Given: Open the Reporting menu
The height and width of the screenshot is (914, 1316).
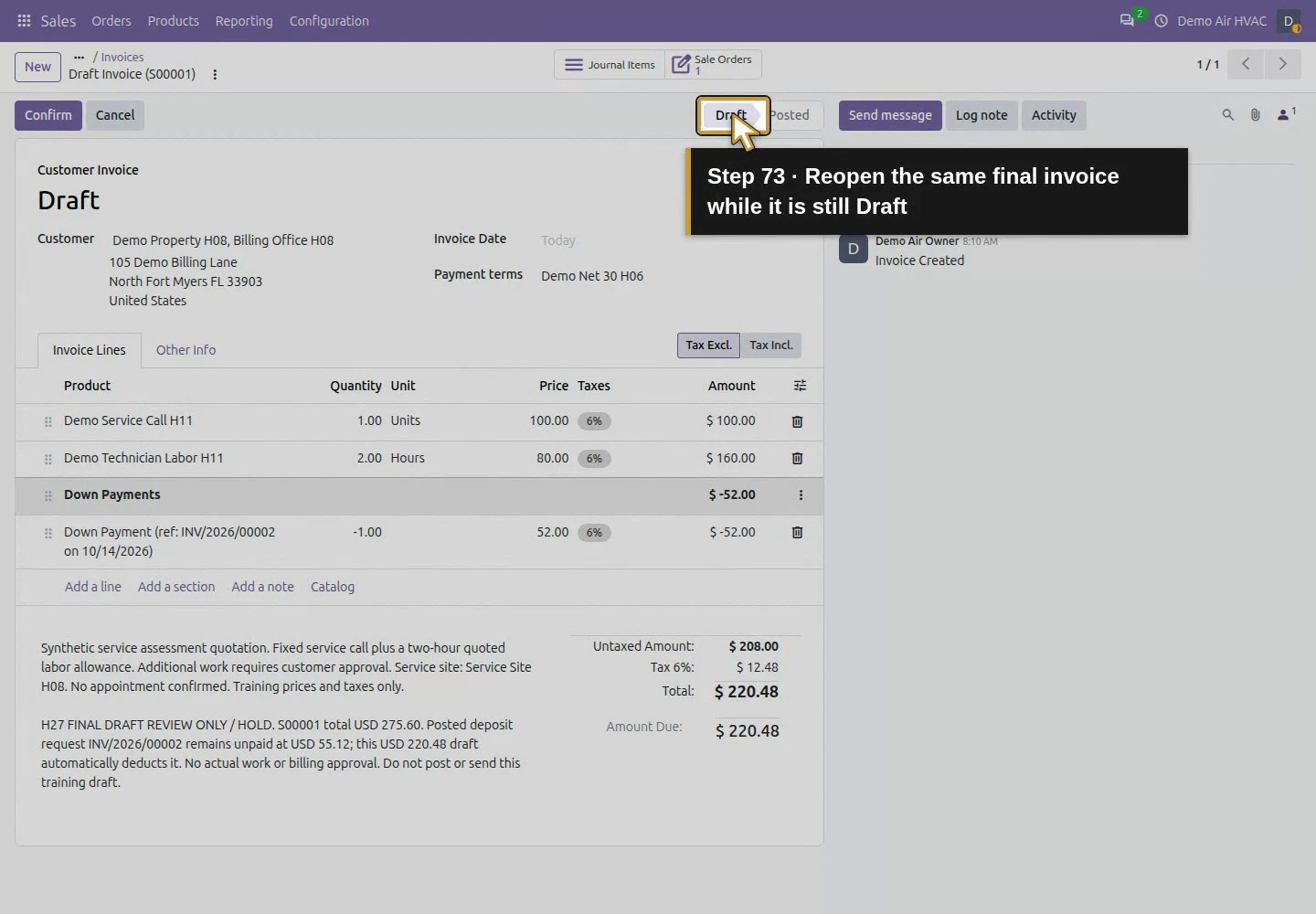Looking at the screenshot, I should [x=244, y=20].
